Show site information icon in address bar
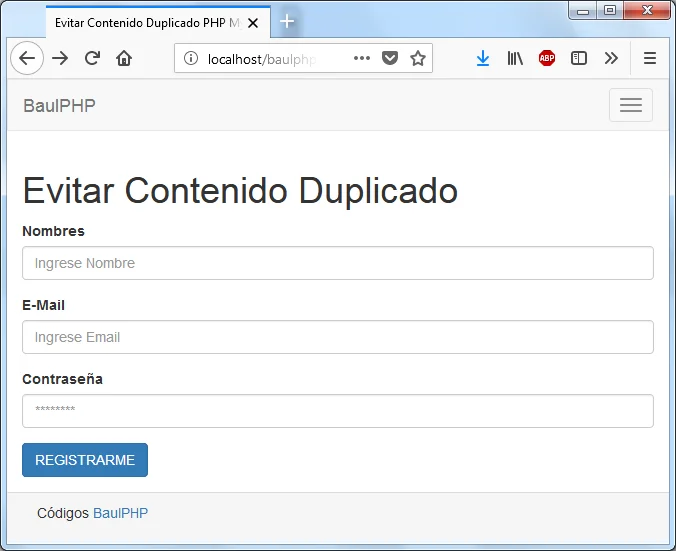Screen dimensions: 676x551 pos(191,58)
